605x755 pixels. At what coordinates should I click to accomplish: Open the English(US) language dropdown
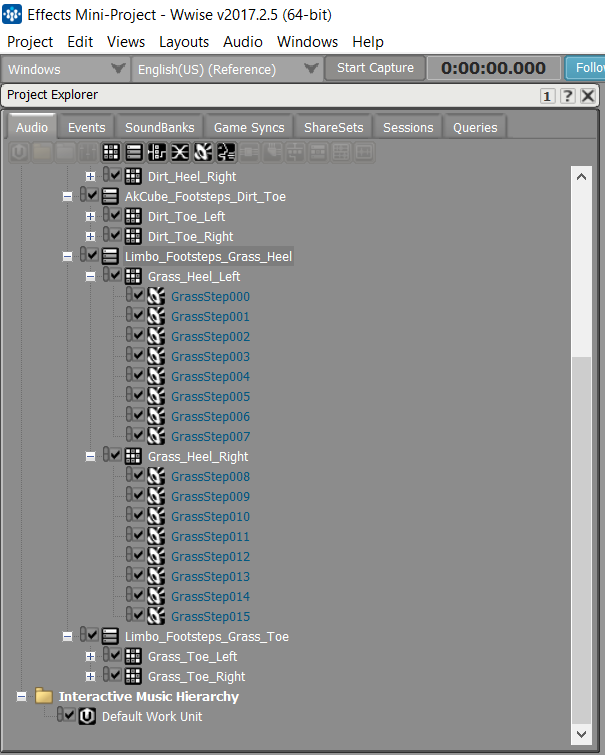227,69
